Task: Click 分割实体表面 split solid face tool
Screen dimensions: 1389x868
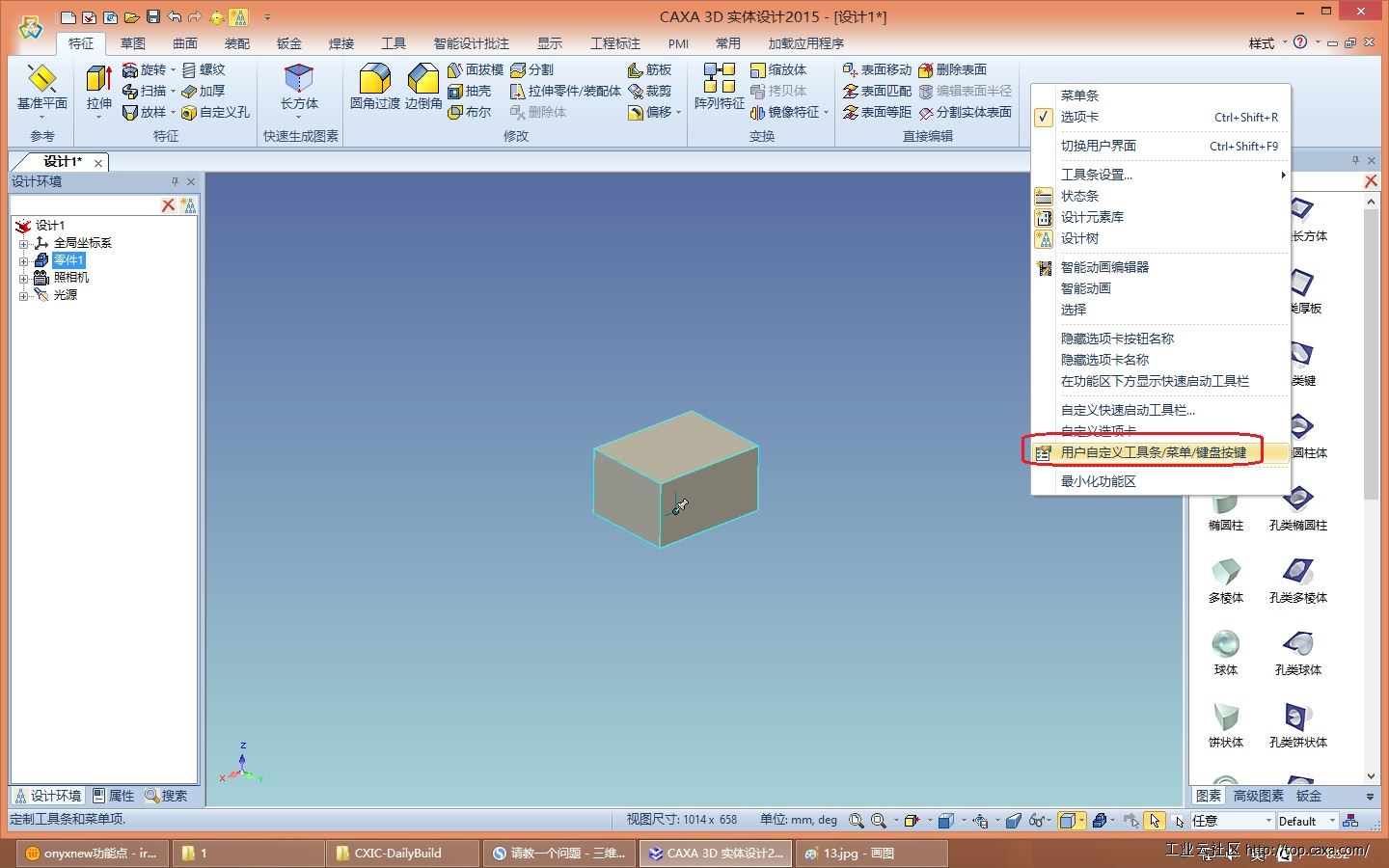Action: (966, 112)
